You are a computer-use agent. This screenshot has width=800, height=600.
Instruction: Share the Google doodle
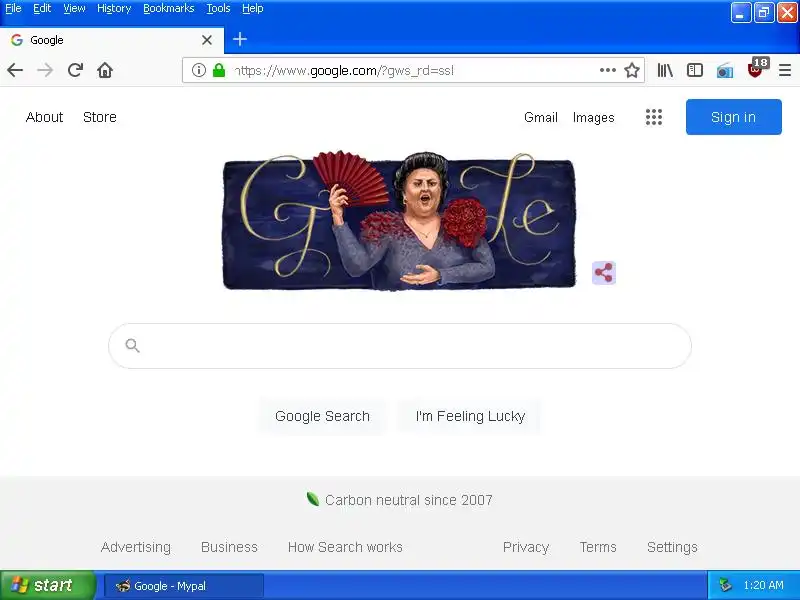(x=604, y=272)
